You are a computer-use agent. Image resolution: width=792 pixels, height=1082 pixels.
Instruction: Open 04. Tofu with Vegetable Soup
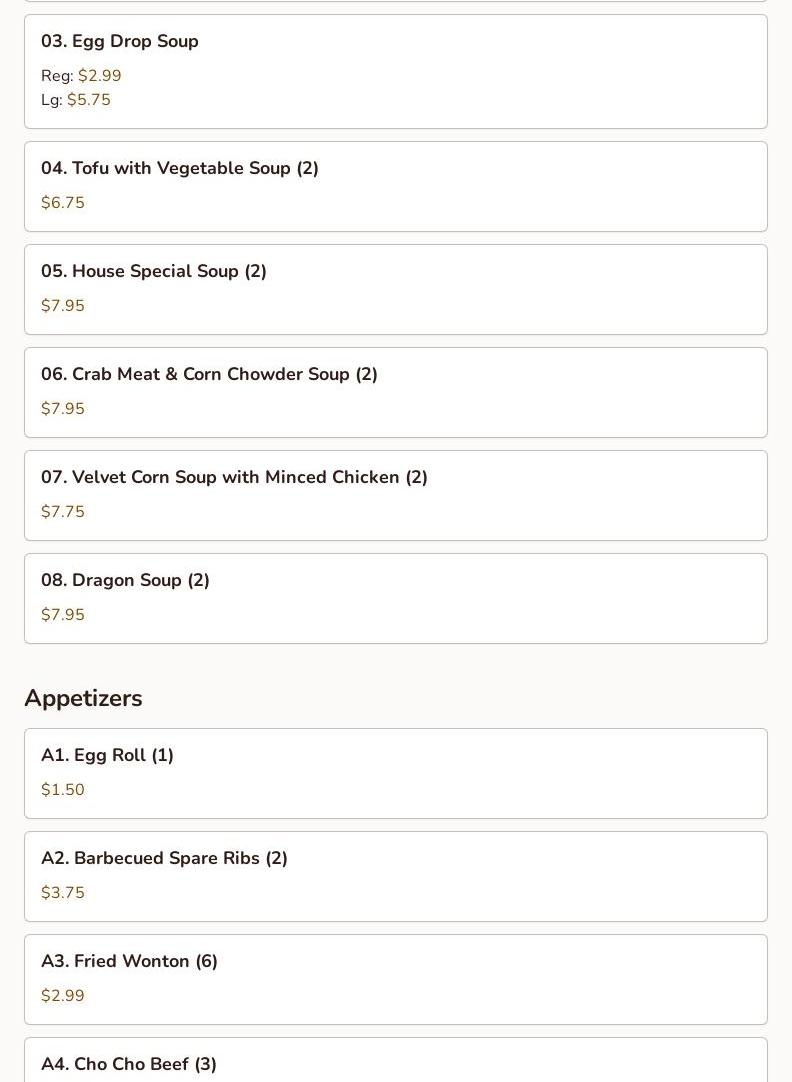coord(396,186)
